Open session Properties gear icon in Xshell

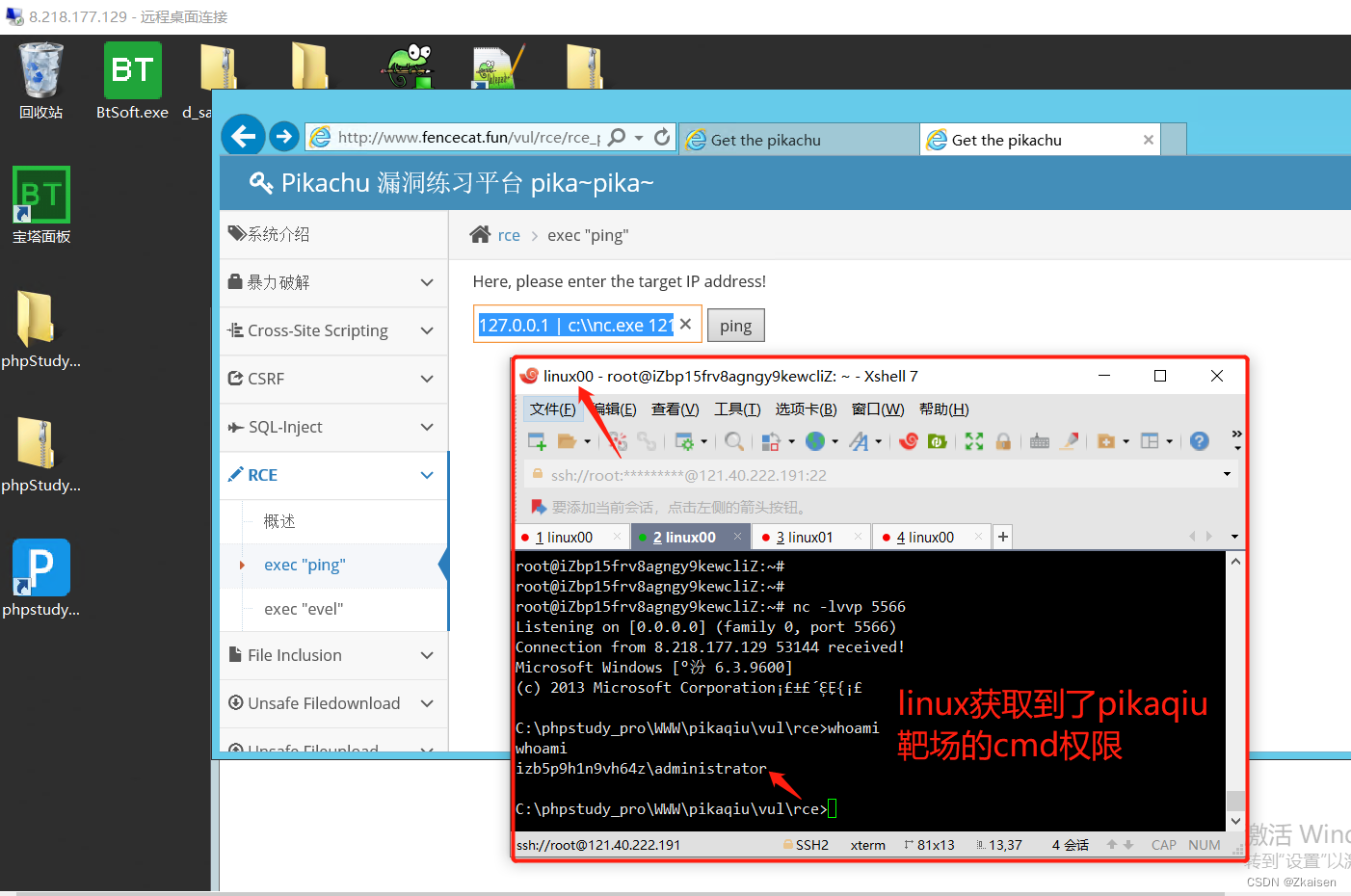click(684, 441)
